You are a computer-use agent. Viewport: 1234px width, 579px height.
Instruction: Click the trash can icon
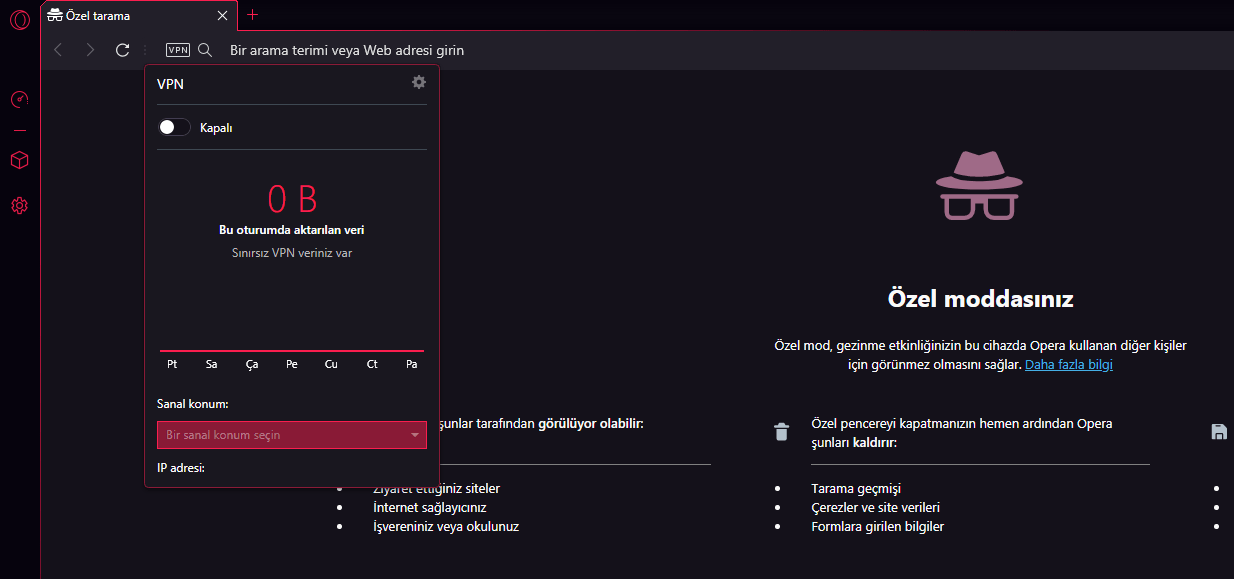[781, 432]
